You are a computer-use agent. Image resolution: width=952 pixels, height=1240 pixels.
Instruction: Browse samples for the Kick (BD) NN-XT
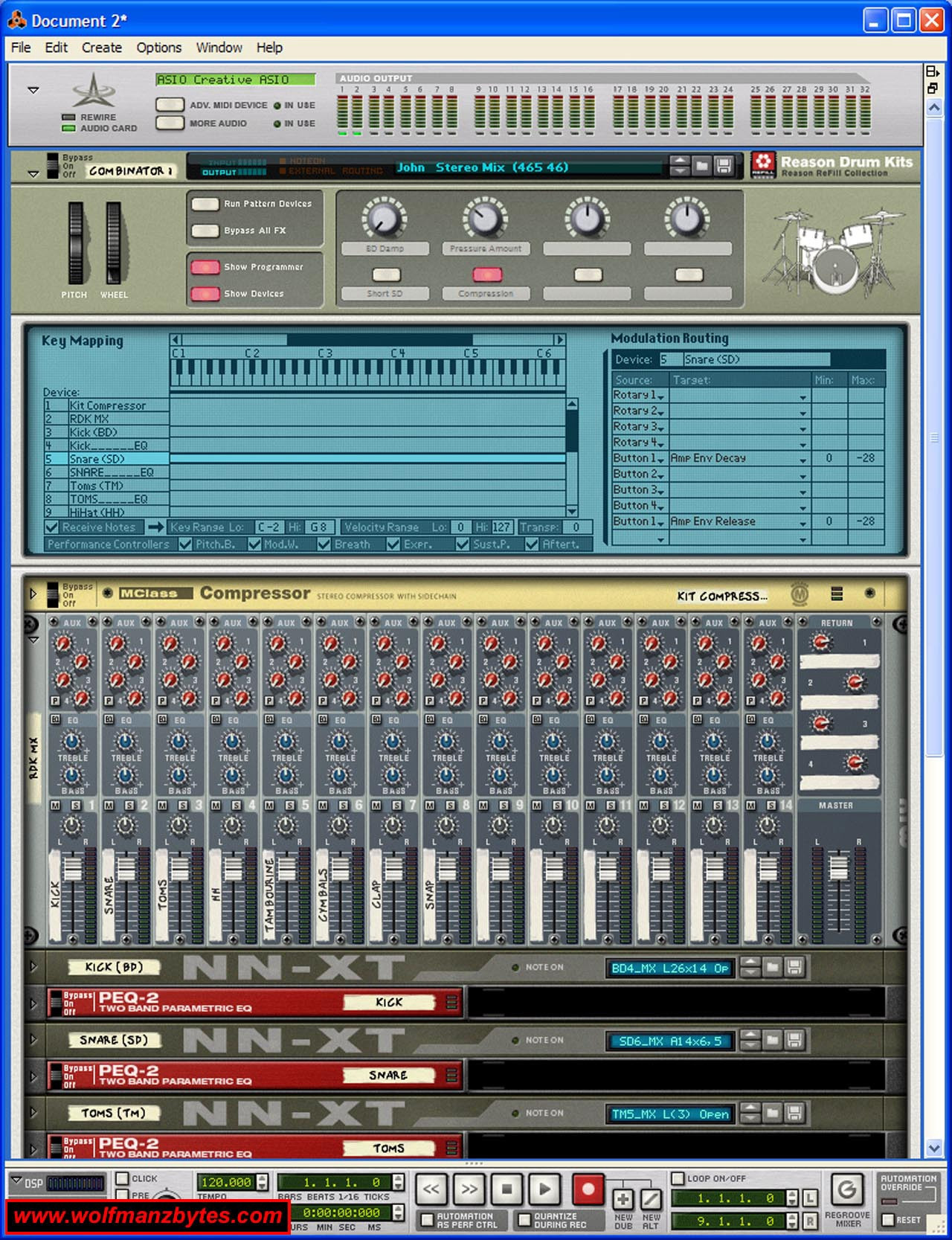pyautogui.click(x=773, y=967)
